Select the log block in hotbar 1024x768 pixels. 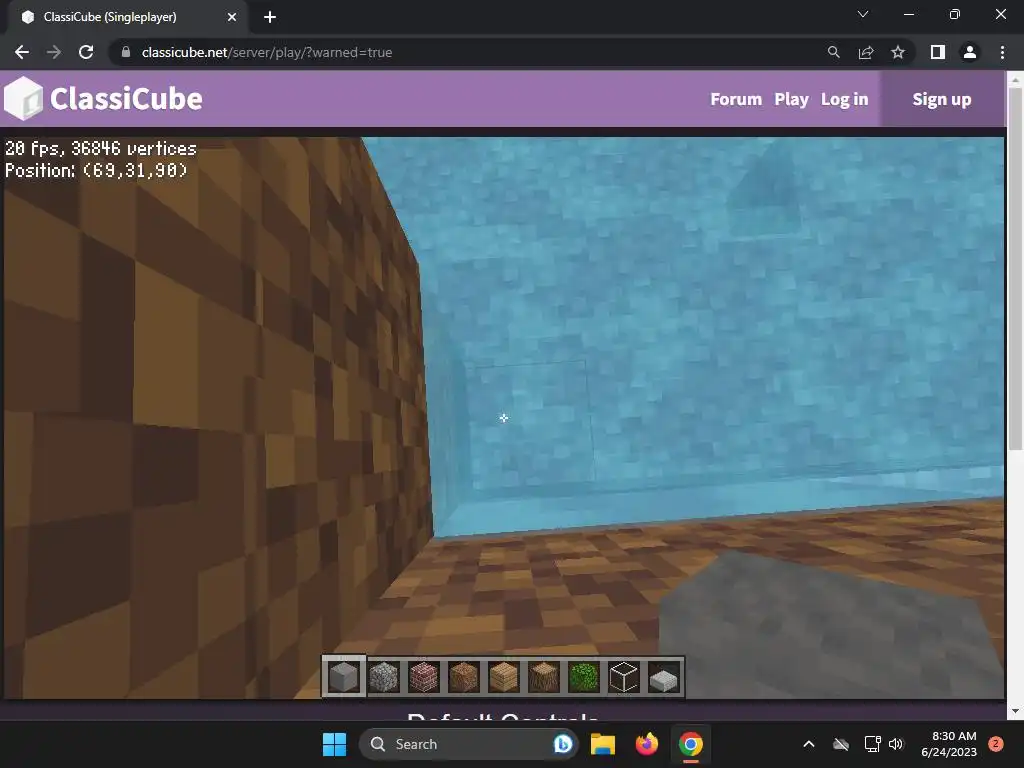(x=543, y=677)
